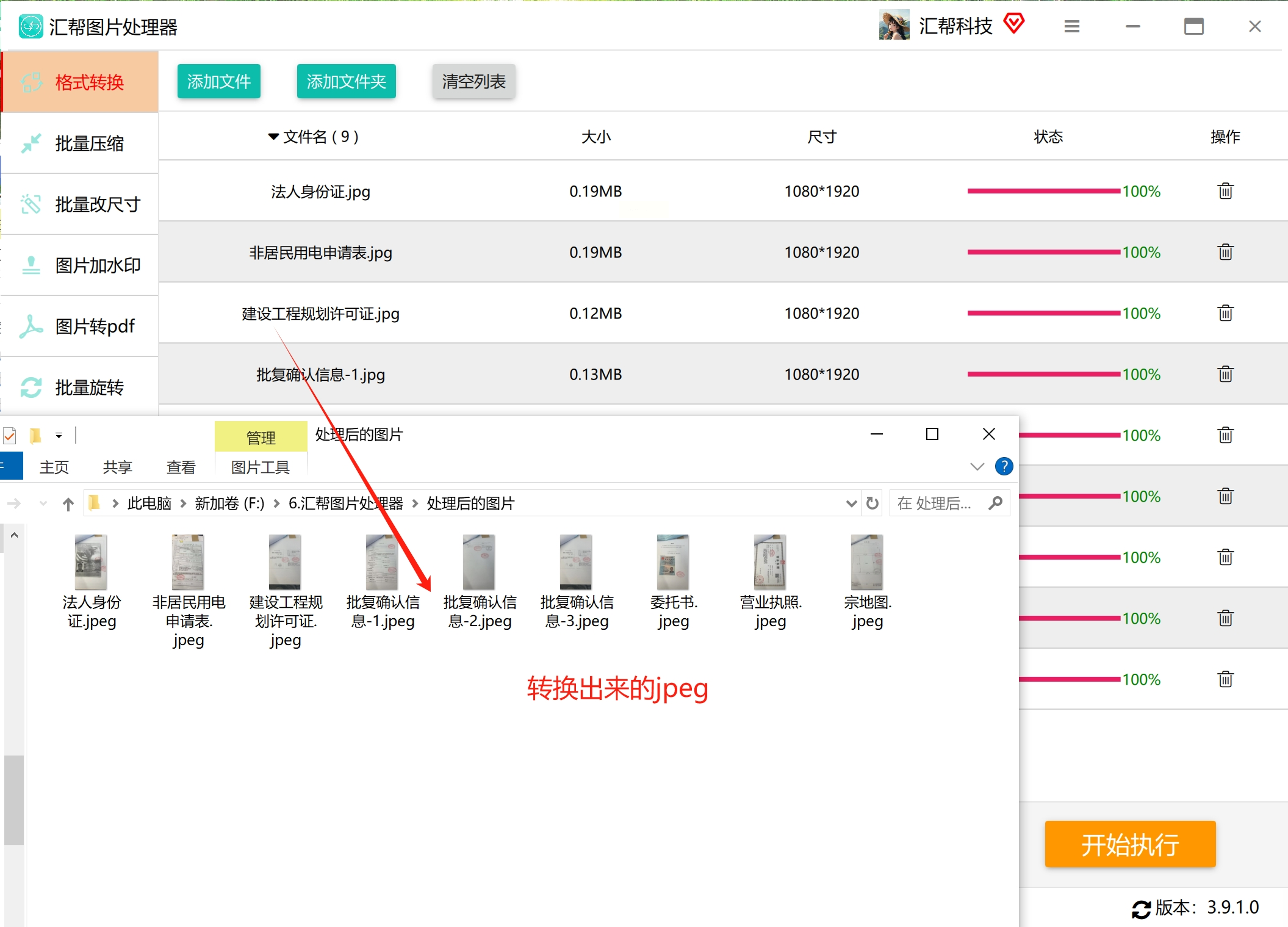
Task: Click the trash icon for 批复确认信息-1.jpg
Action: point(1225,374)
